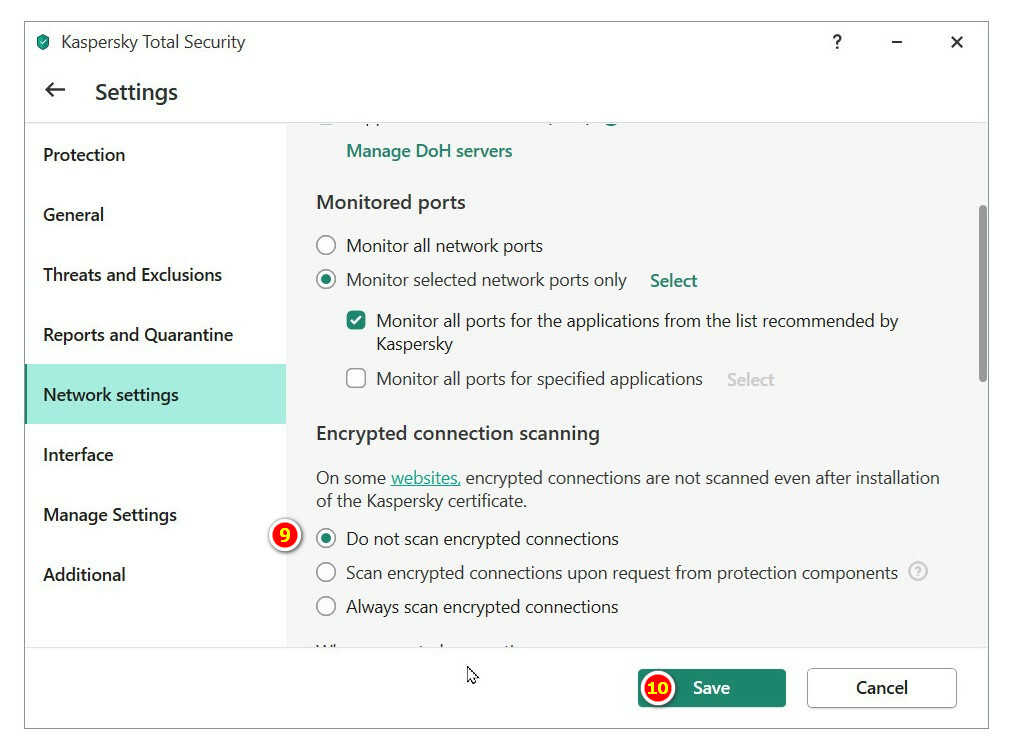Screen dimensions: 1014x748
Task: Open the websites link
Action: 426,478
